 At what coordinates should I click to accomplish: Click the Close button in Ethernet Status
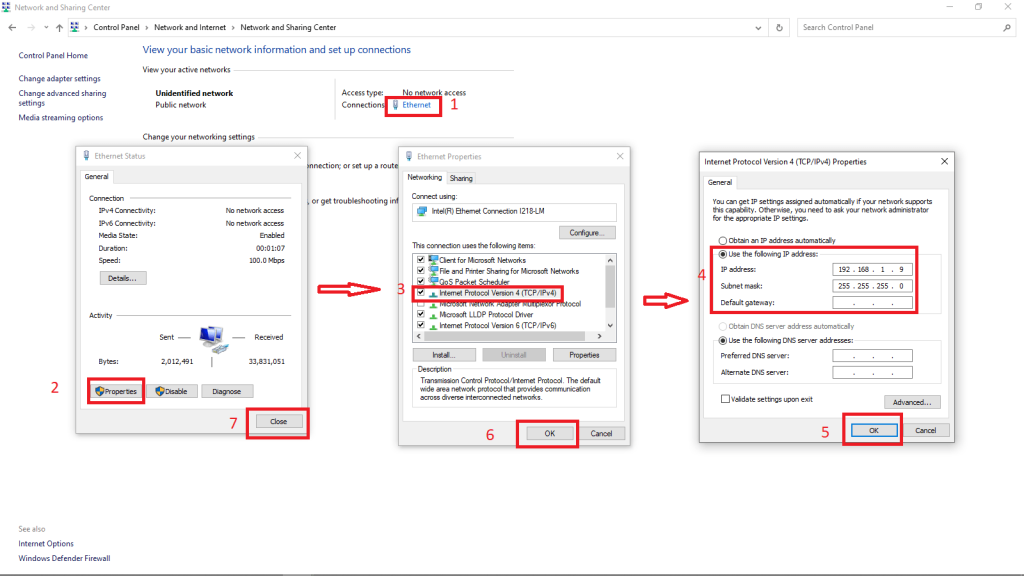coord(278,422)
